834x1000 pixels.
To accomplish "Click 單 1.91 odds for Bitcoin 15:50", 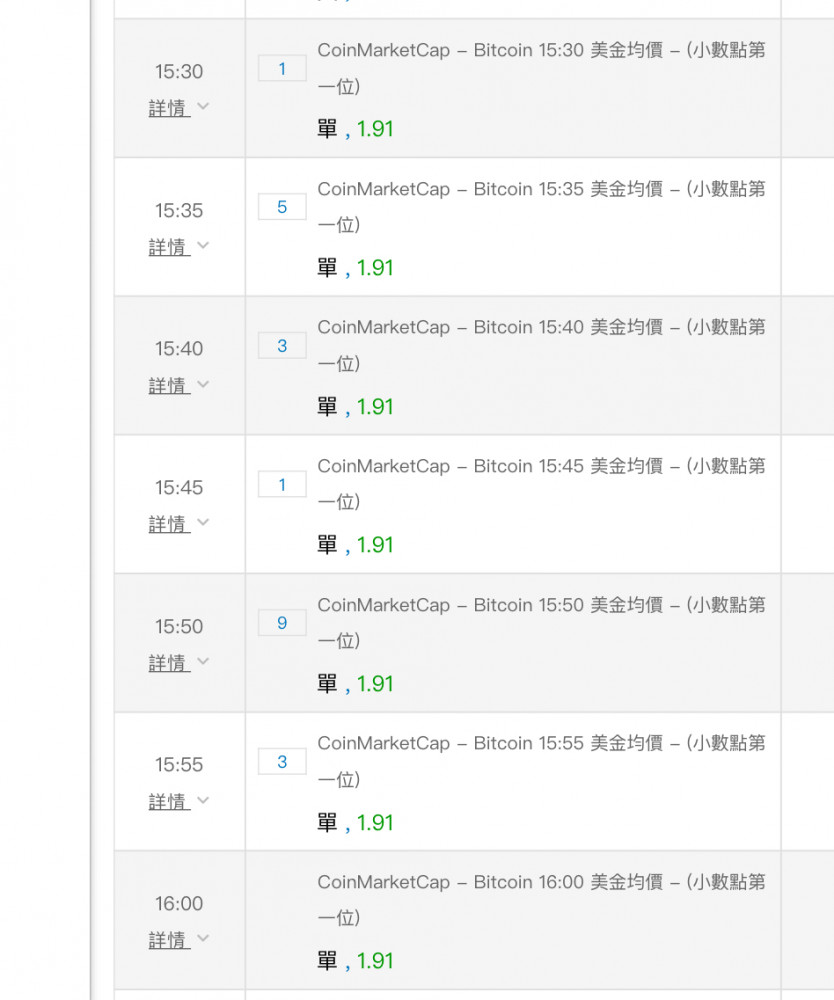I will [356, 684].
